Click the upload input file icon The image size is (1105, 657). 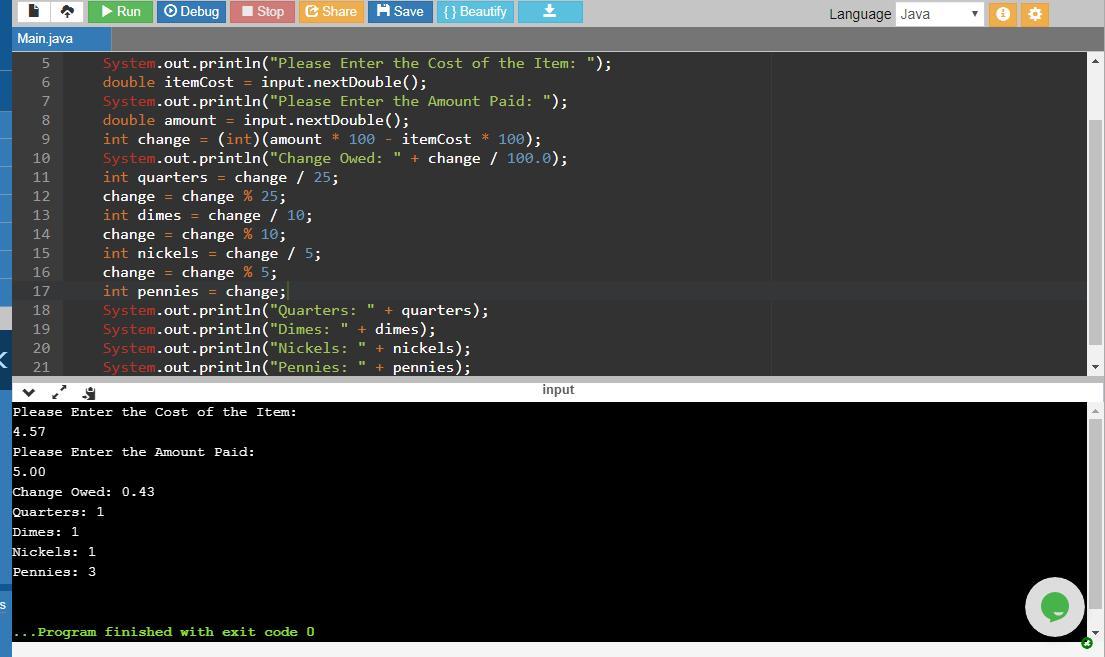[88, 392]
